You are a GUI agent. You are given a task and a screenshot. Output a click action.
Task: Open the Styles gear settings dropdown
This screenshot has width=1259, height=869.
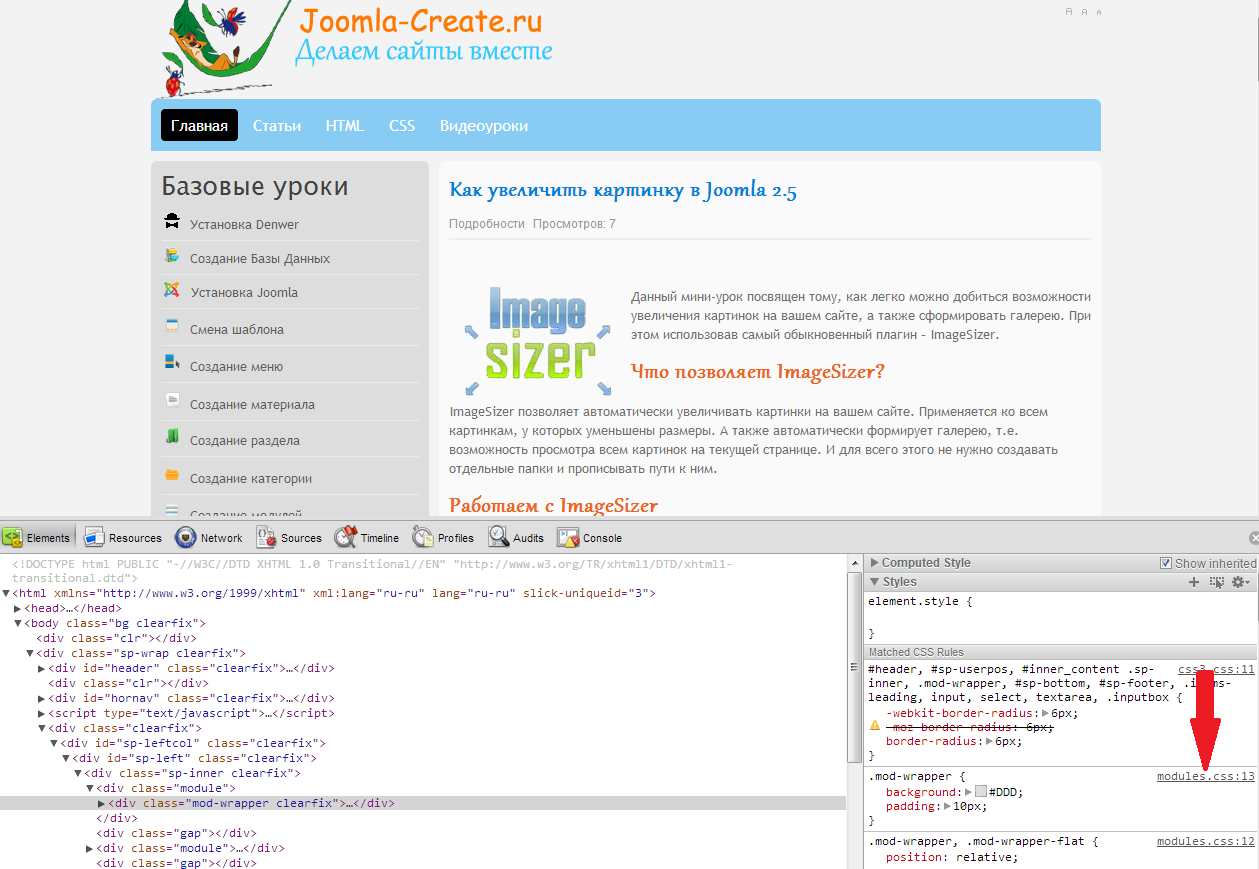point(1241,582)
